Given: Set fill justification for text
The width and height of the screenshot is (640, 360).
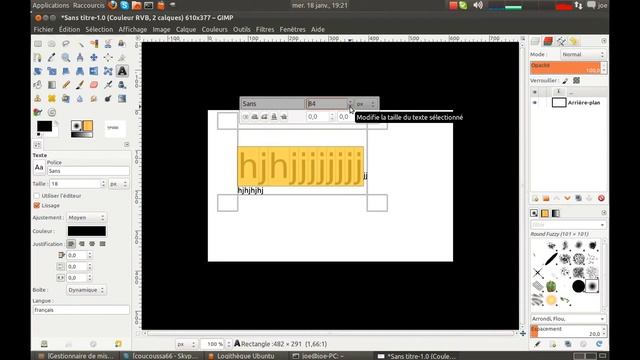Looking at the screenshot, I should 102,244.
